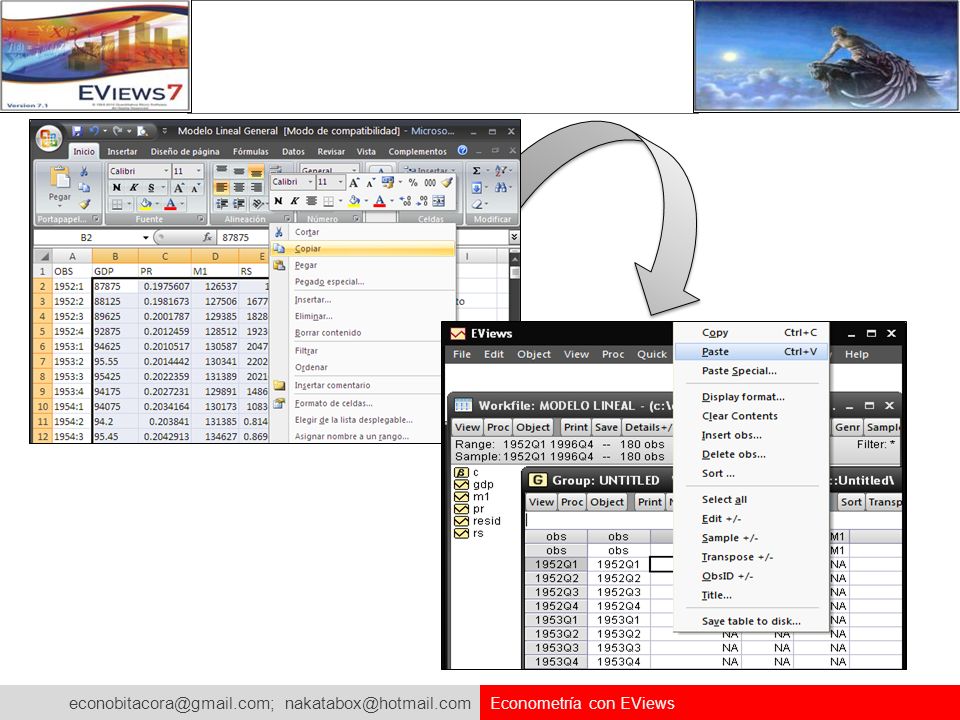The height and width of the screenshot is (720, 960).
Task: Click the scissors icon beside Cortar
Action: click(279, 232)
